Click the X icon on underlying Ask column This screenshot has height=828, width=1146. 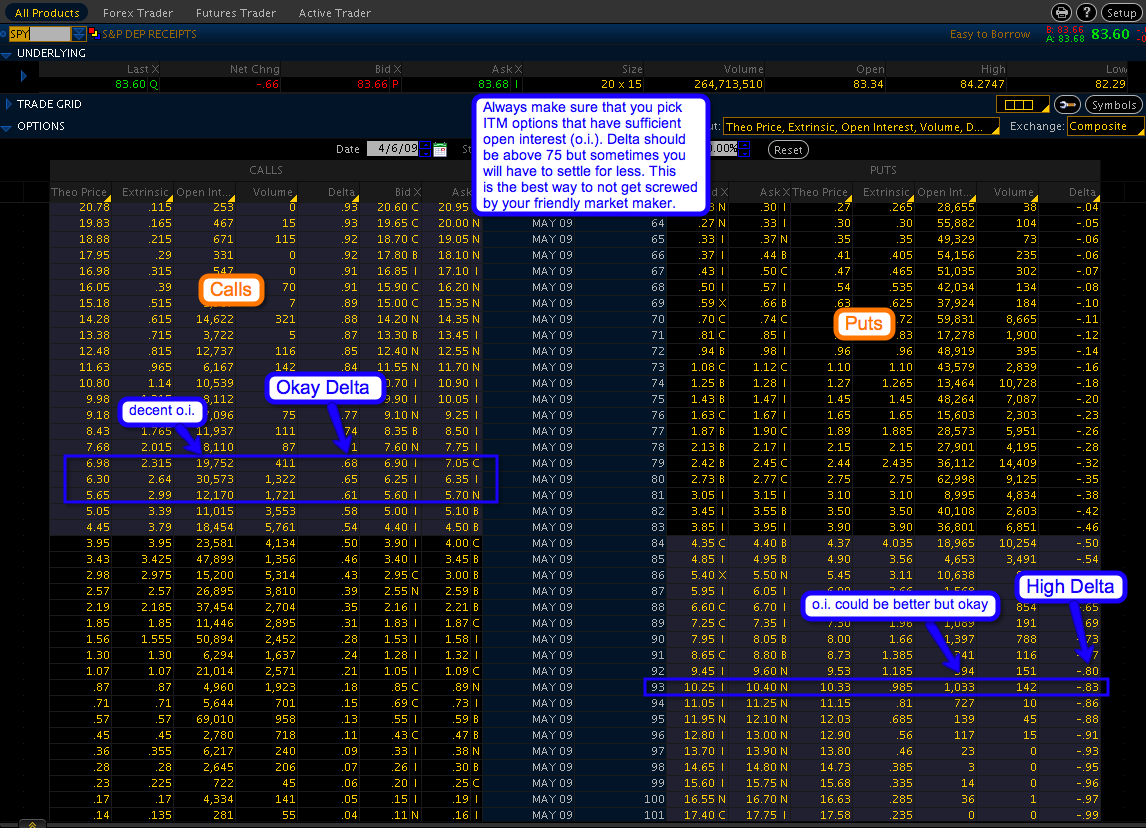518,69
